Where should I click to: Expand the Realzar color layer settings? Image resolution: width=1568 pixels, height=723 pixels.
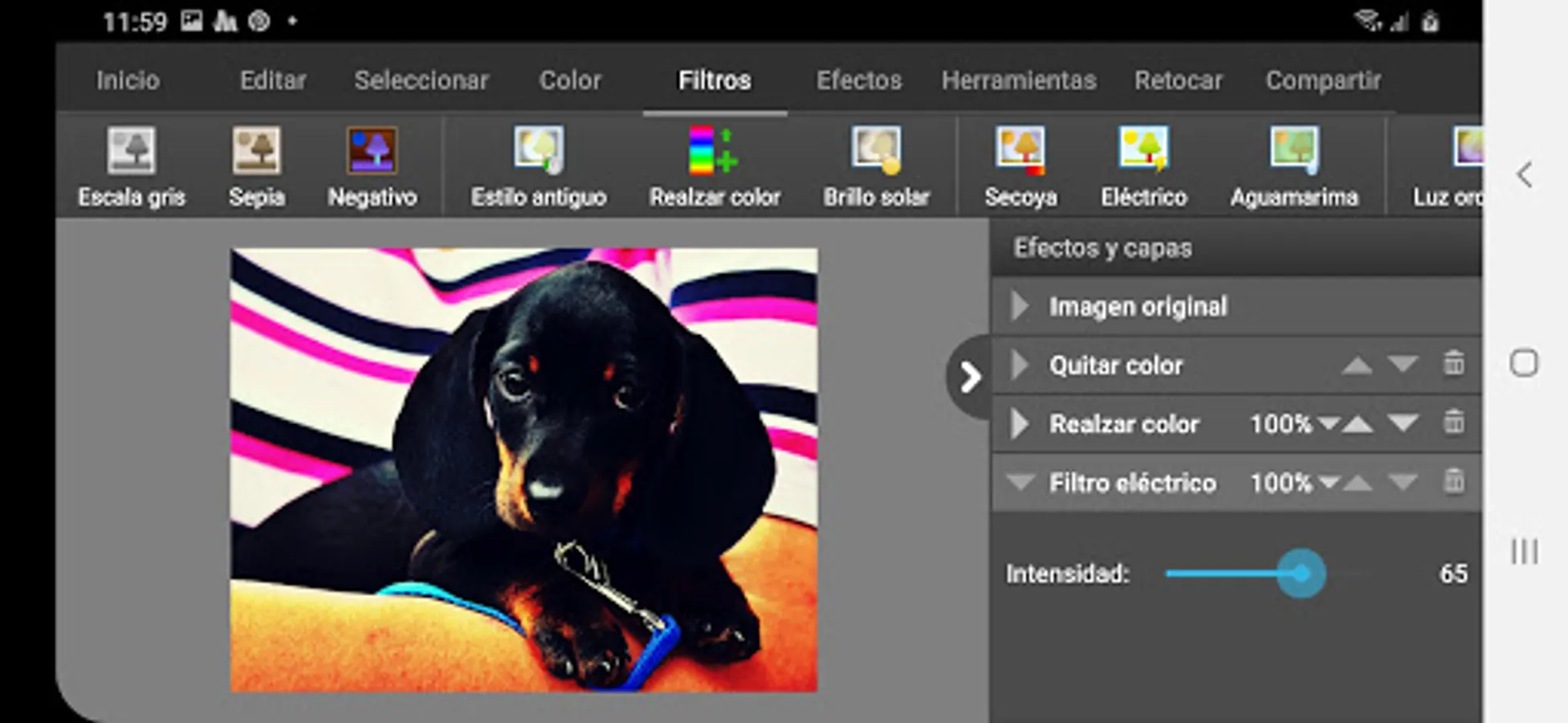[x=1020, y=423]
